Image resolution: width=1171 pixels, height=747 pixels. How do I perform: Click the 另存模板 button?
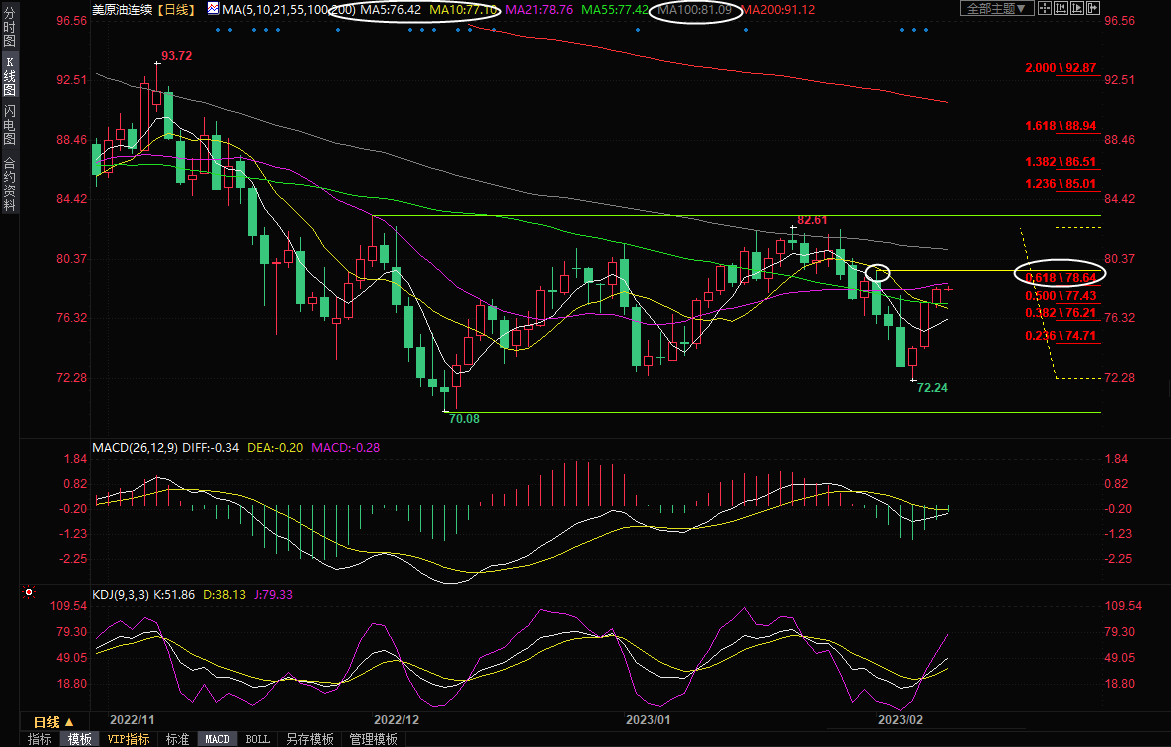(x=309, y=739)
